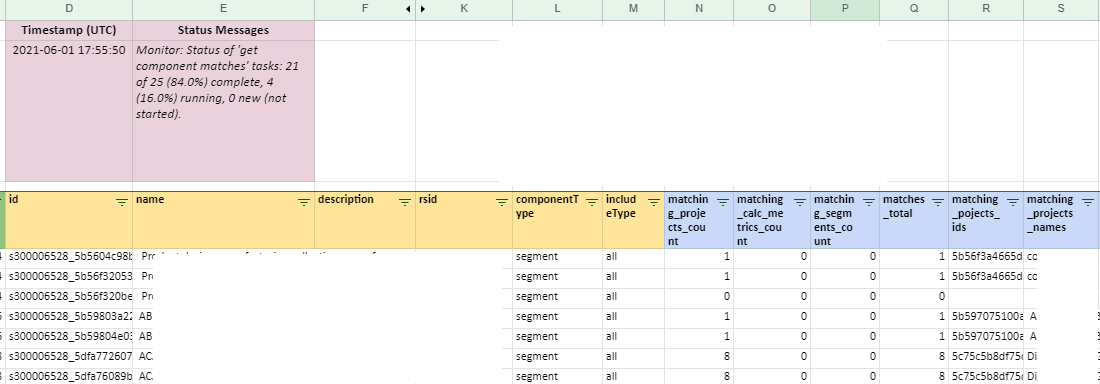The height and width of the screenshot is (384, 1100).
Task: Open filter for matches_total column
Action: tap(938, 201)
